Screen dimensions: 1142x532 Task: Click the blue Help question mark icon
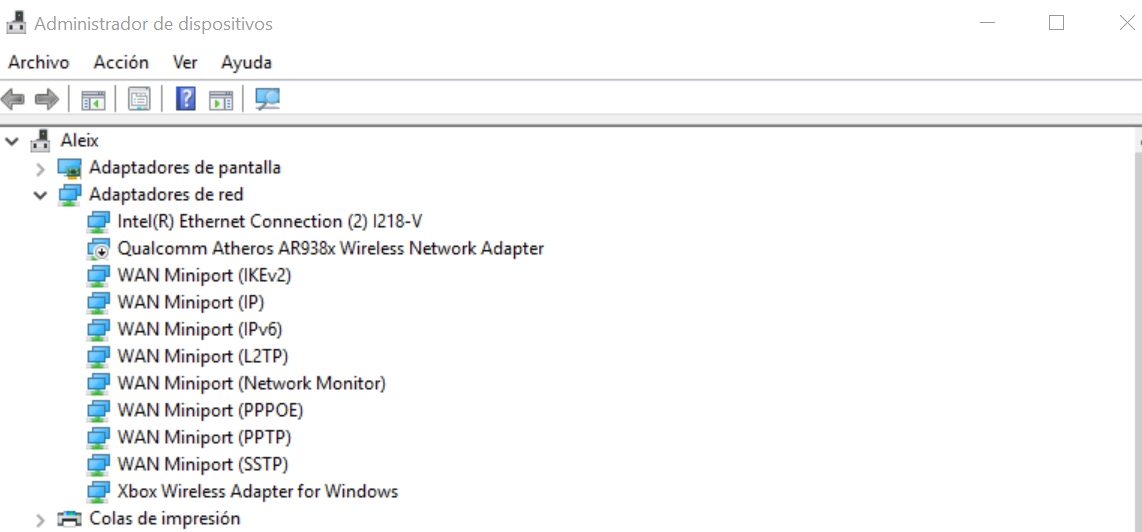click(x=186, y=99)
